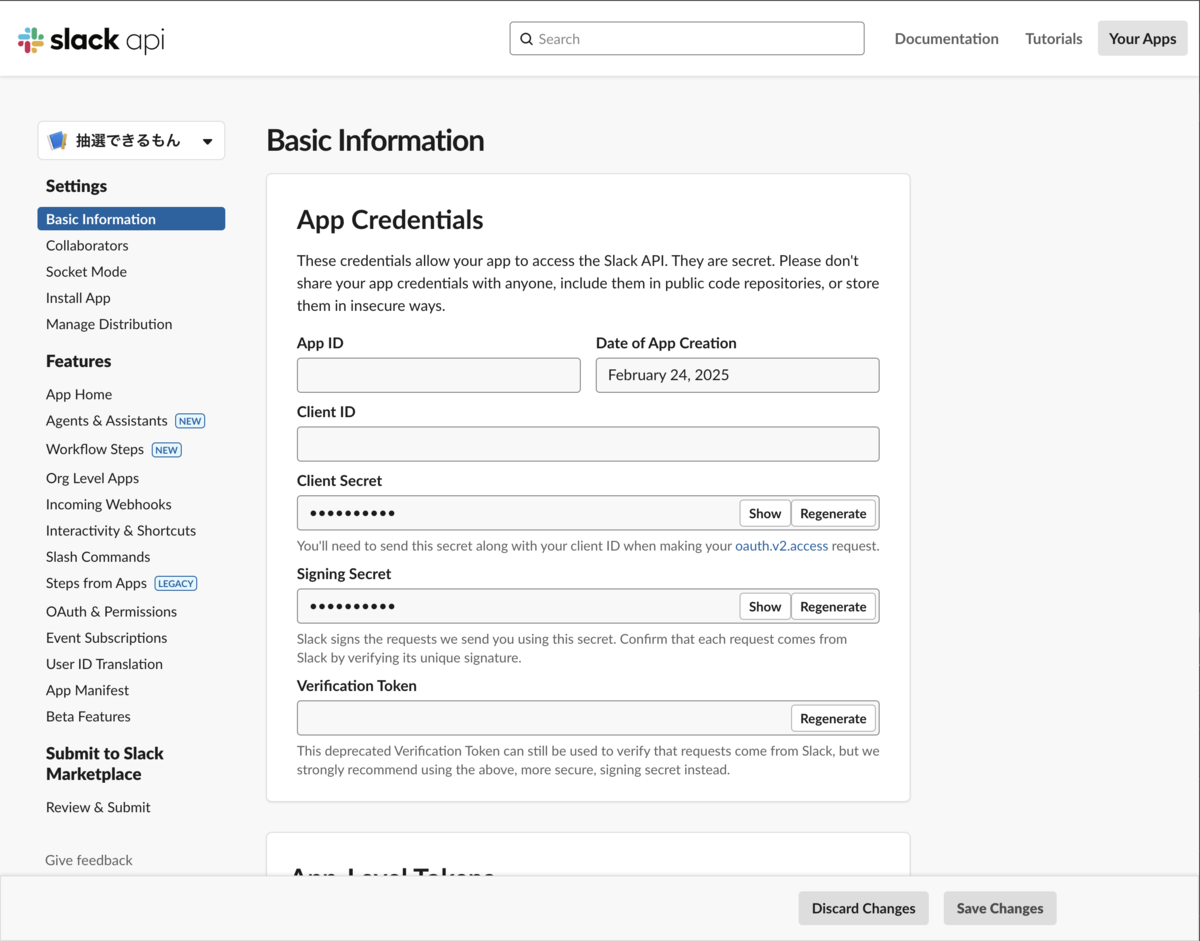Screen dimensions: 1200x941
Task: Open Org Level Apps
Action: (92, 478)
